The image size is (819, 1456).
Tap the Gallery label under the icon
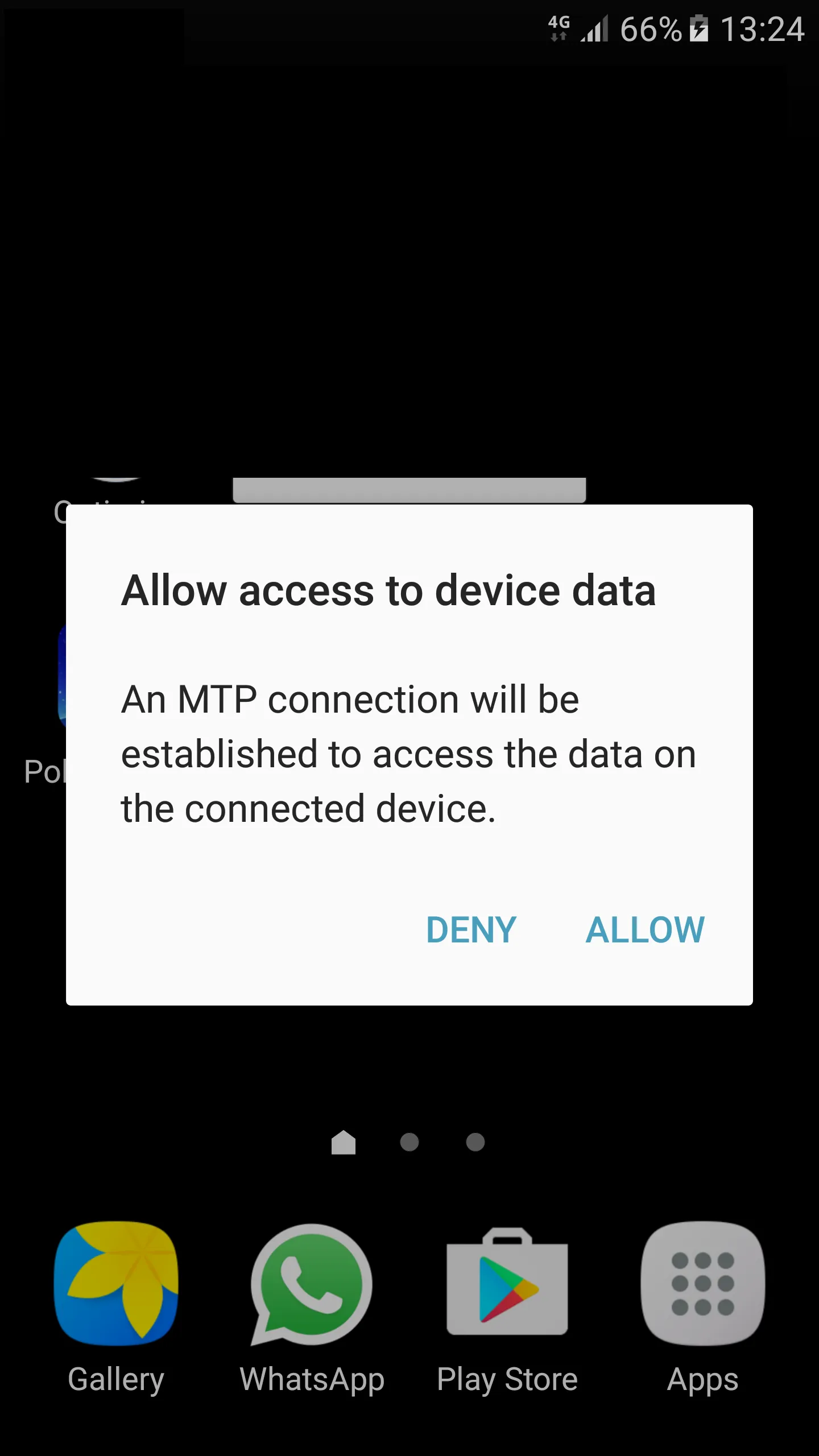pyautogui.click(x=116, y=1380)
